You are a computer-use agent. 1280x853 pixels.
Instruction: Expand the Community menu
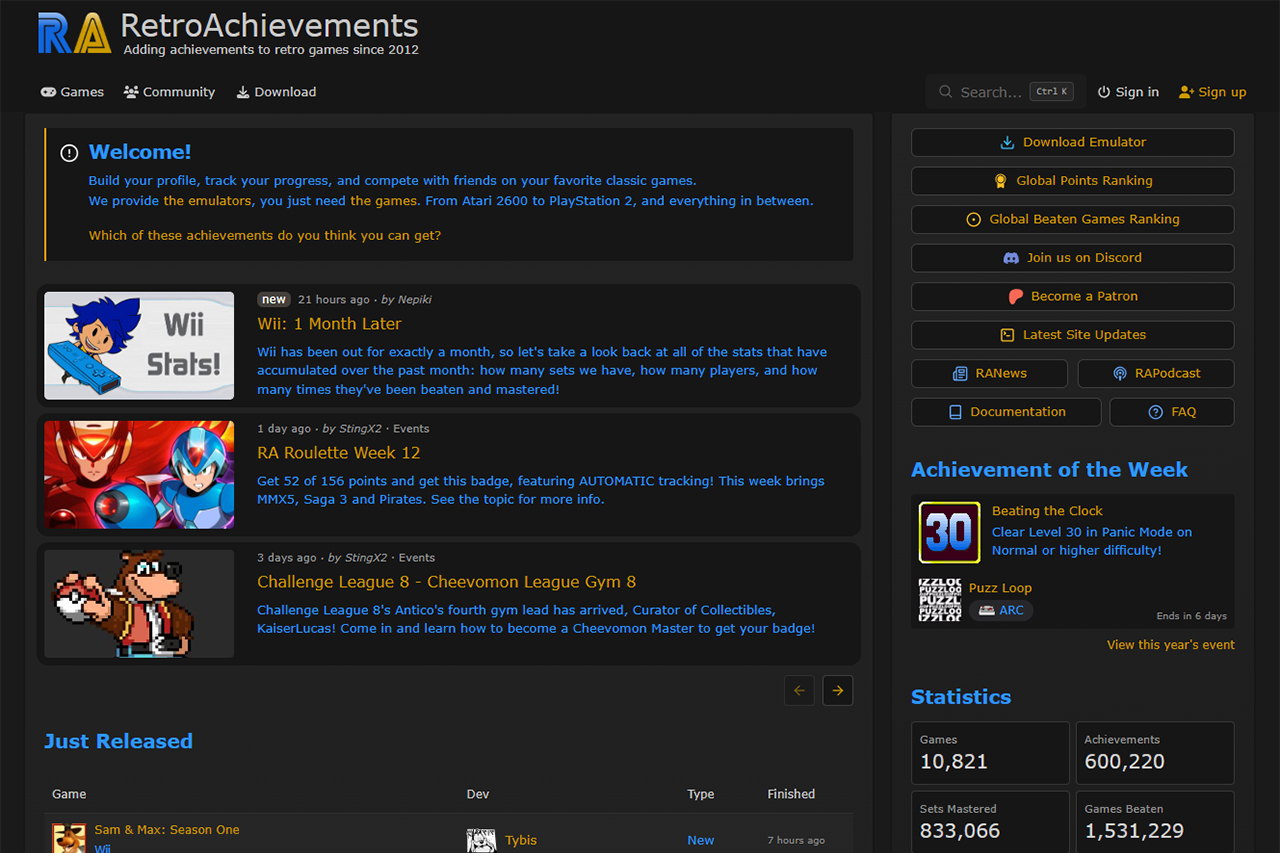[x=169, y=92]
